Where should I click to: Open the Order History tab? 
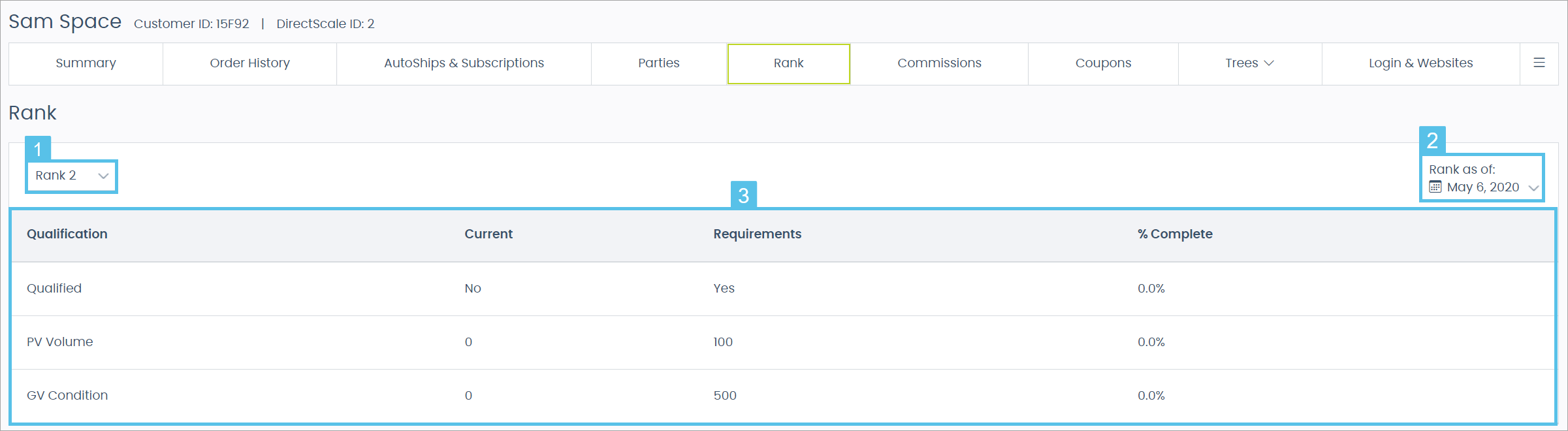[249, 63]
